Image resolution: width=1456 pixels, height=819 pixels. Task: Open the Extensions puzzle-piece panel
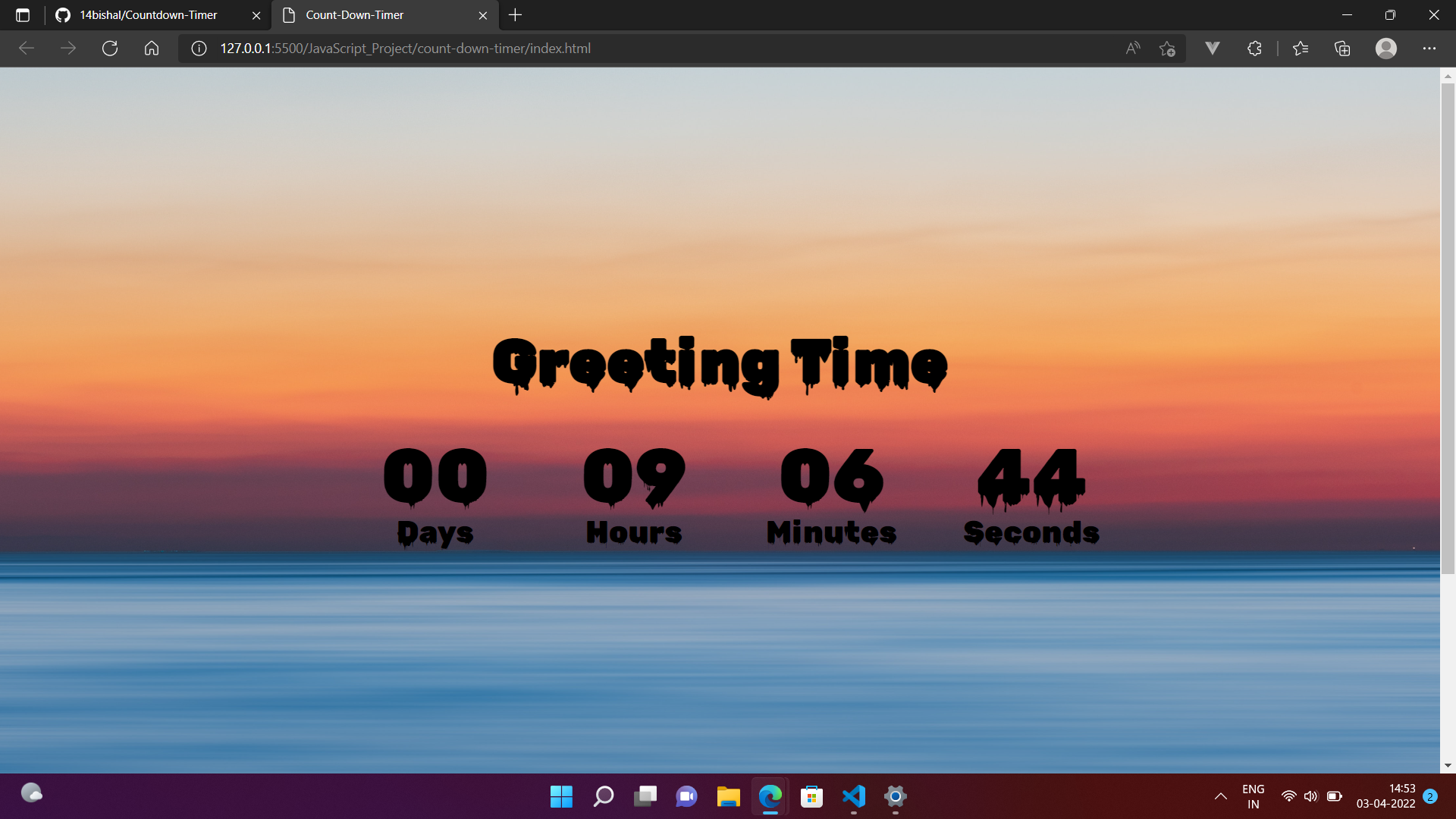pos(1253,48)
